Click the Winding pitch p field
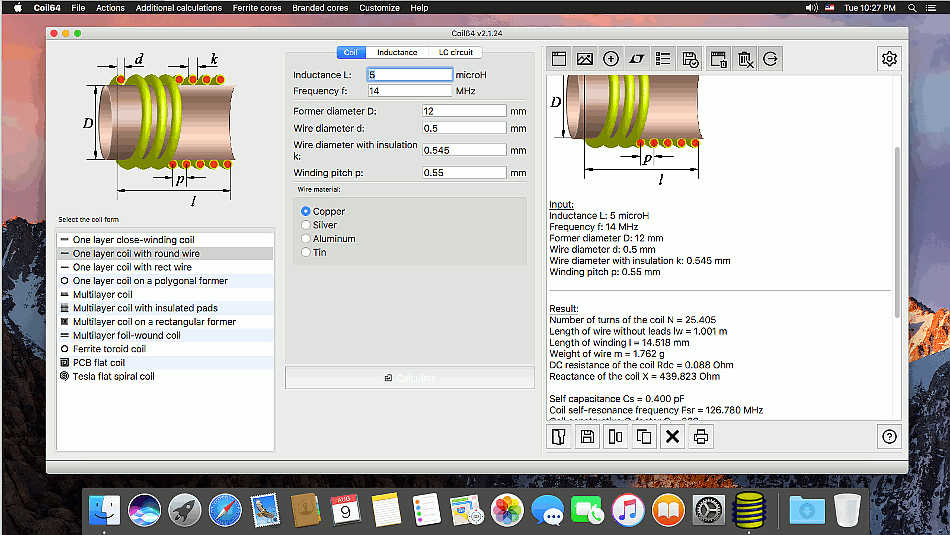 point(463,172)
